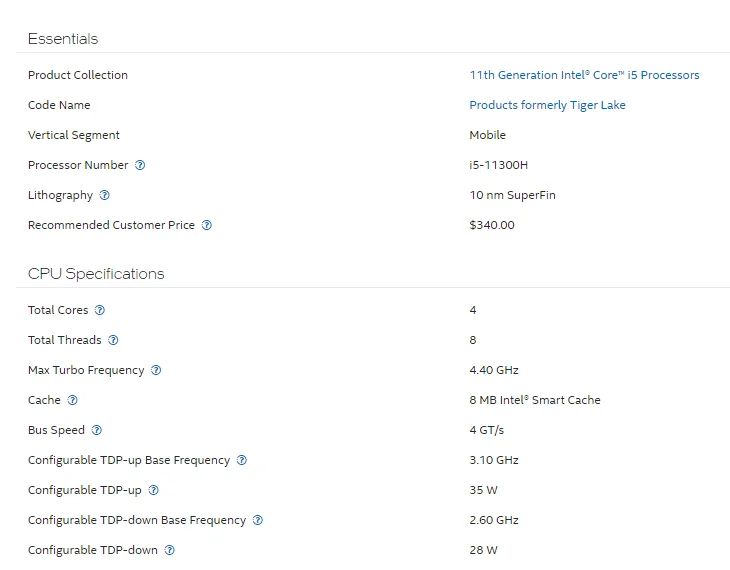The image size is (730, 570).
Task: Click the question mark next to Total Threads
Action: click(x=113, y=340)
